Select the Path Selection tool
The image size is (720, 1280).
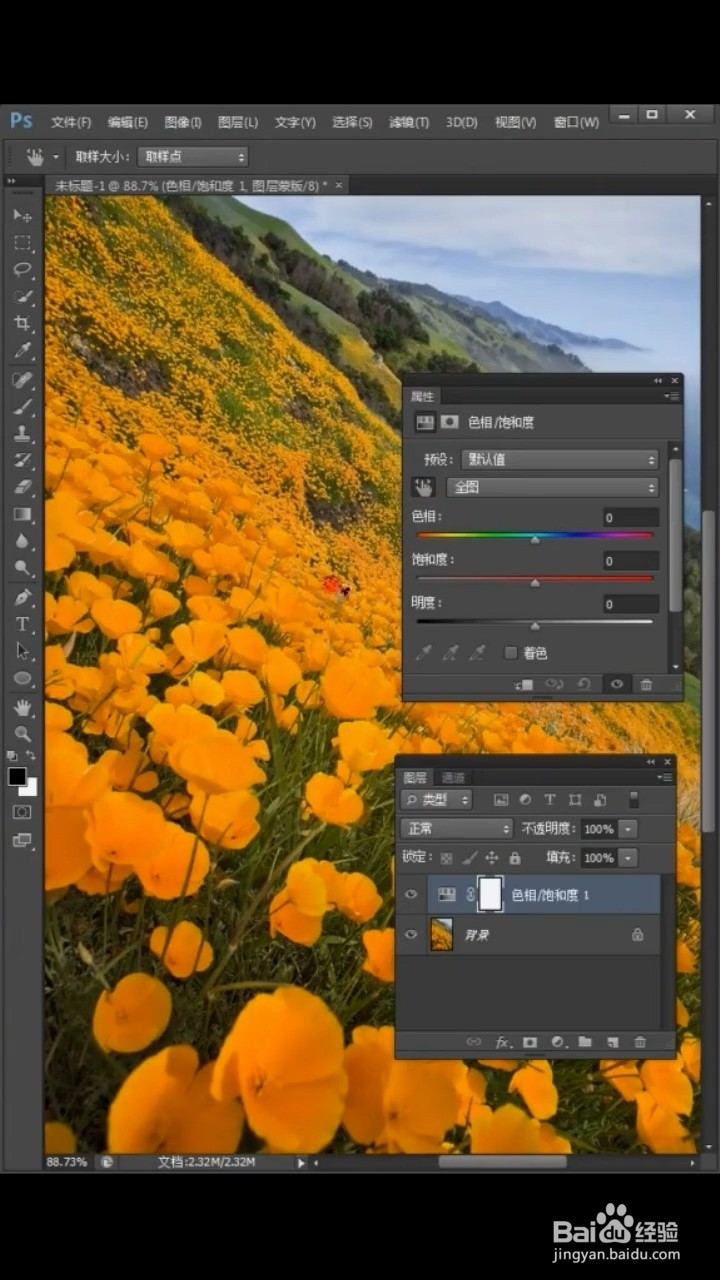pyautogui.click(x=22, y=652)
